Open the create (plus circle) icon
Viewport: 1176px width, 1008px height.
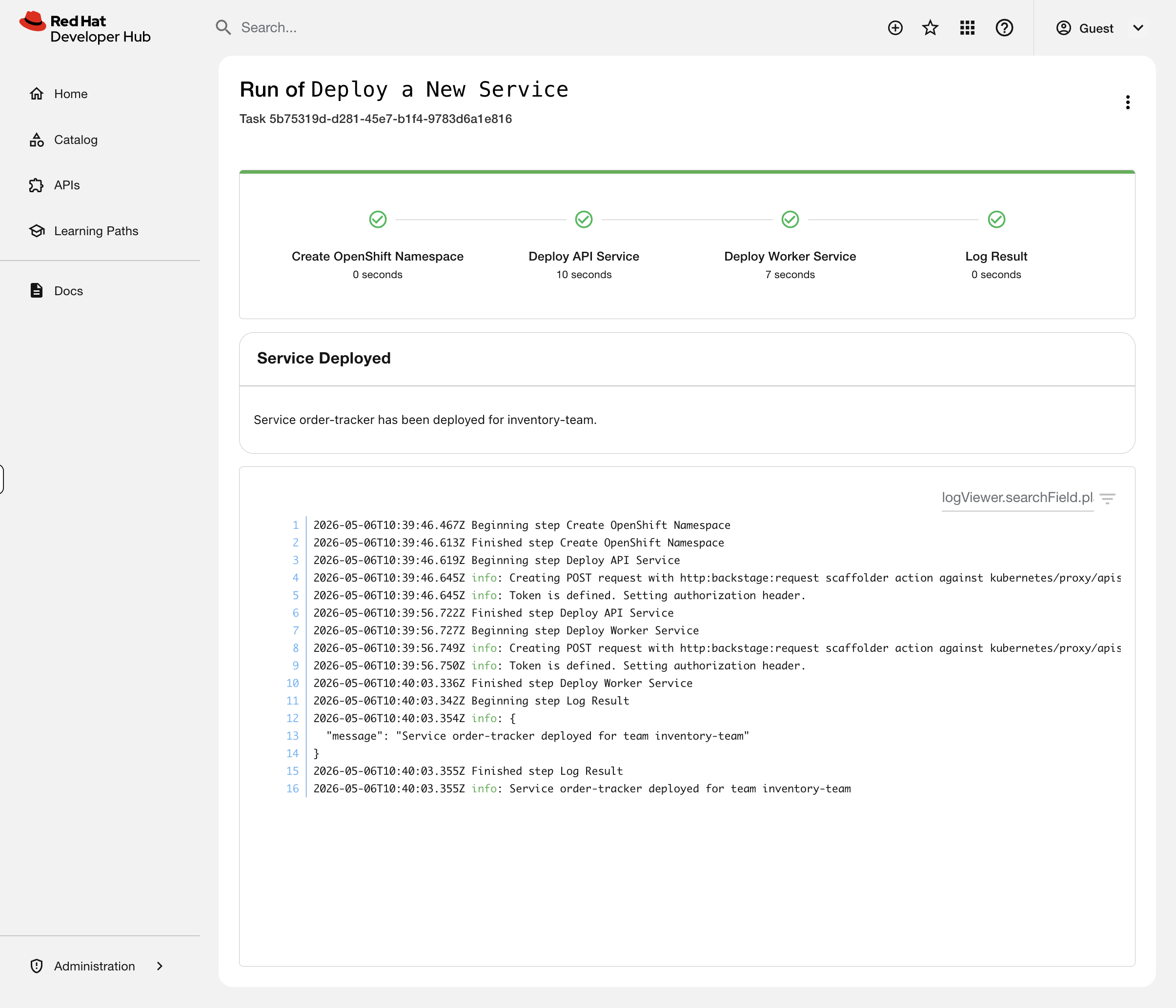coord(895,28)
